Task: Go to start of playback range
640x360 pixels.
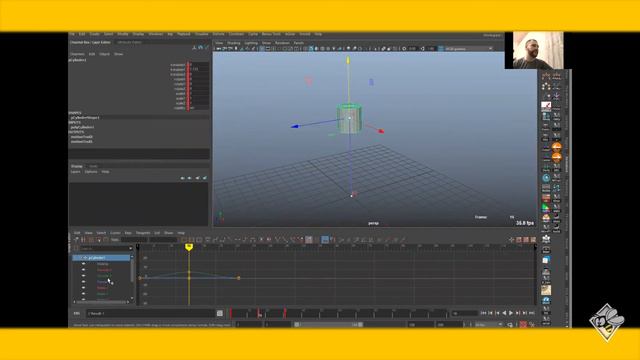Action: [x=483, y=313]
